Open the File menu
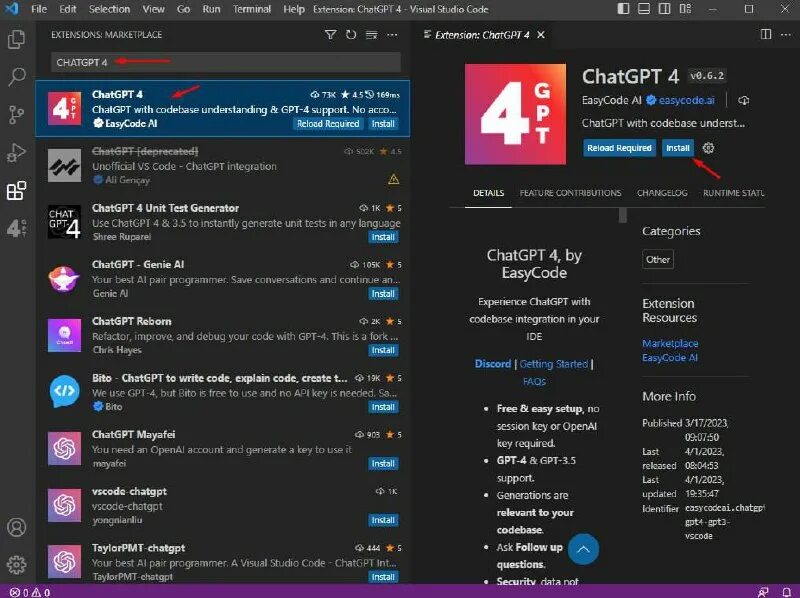800x598 pixels. (x=39, y=9)
